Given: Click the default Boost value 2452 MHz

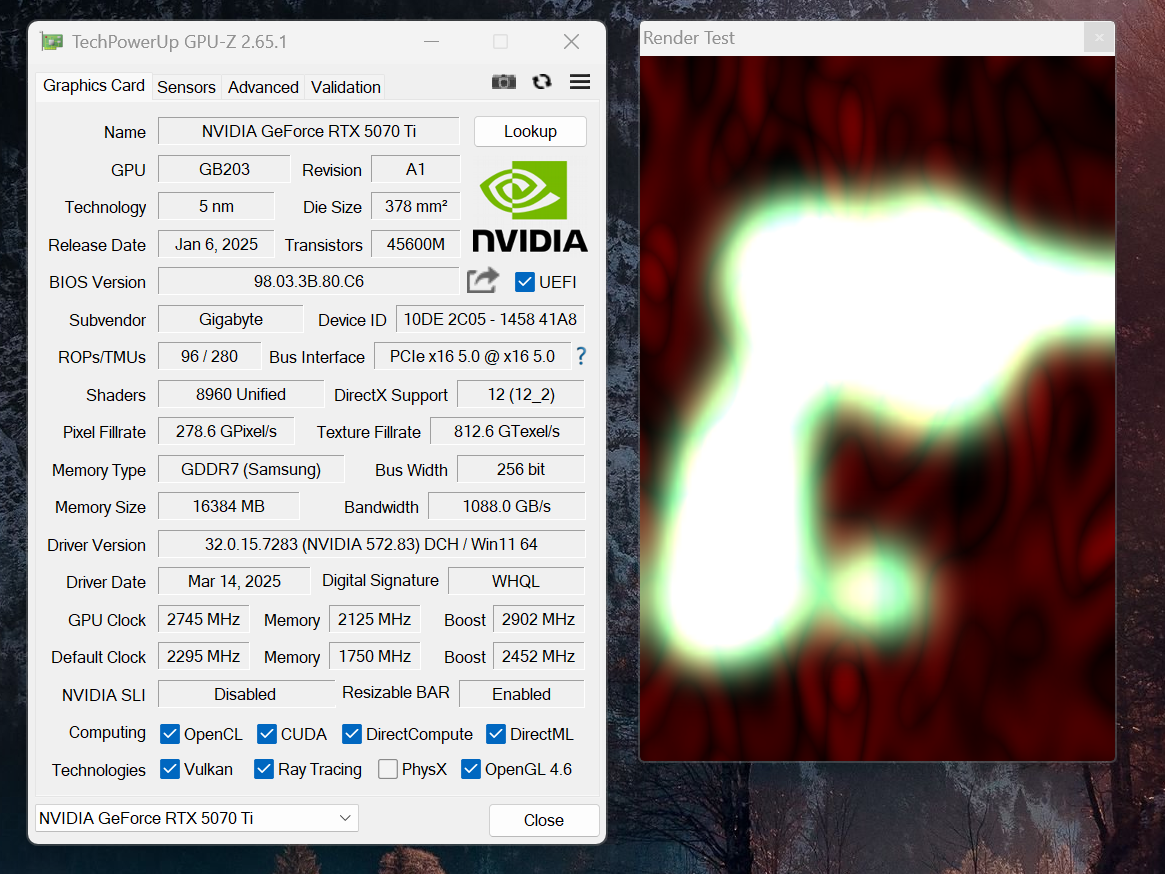Looking at the screenshot, I should 539,656.
